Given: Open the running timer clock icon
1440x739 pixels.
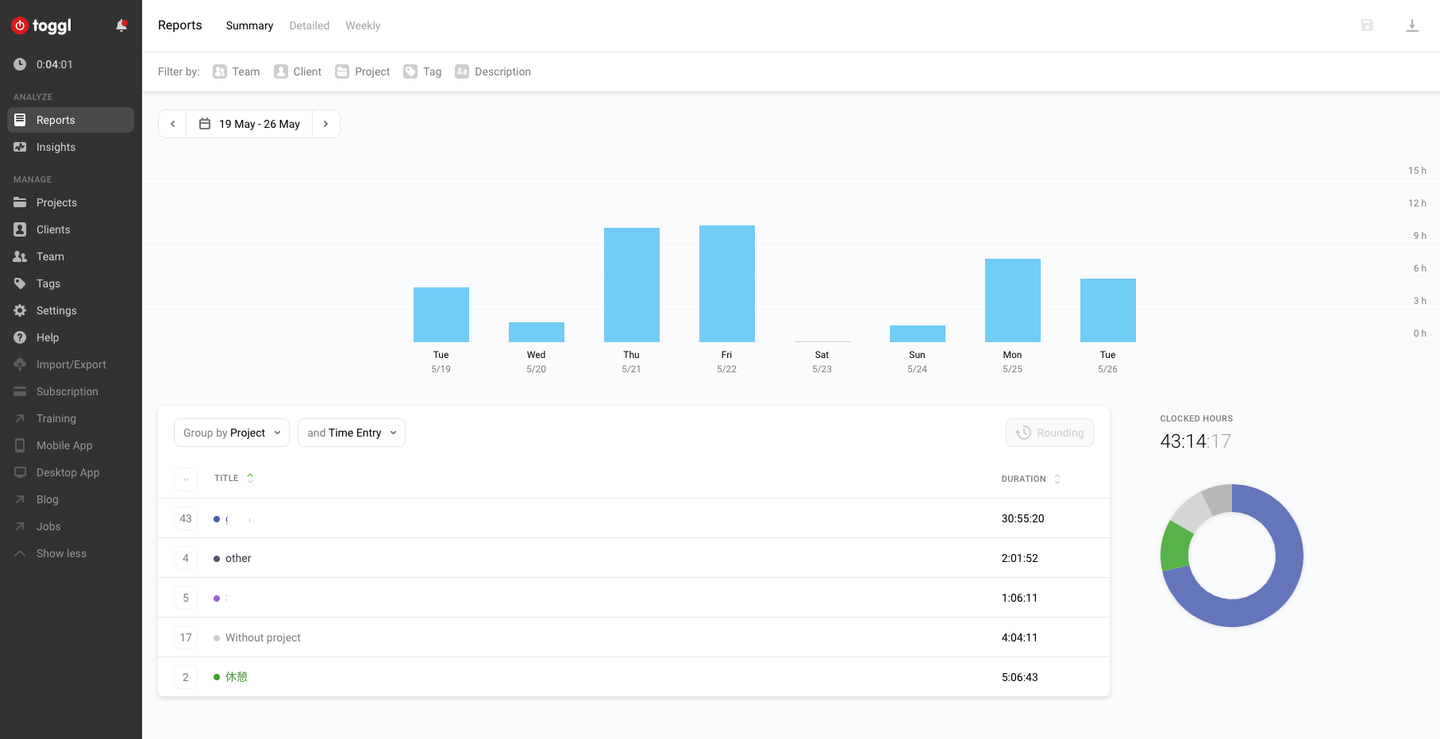Looking at the screenshot, I should (20, 64).
